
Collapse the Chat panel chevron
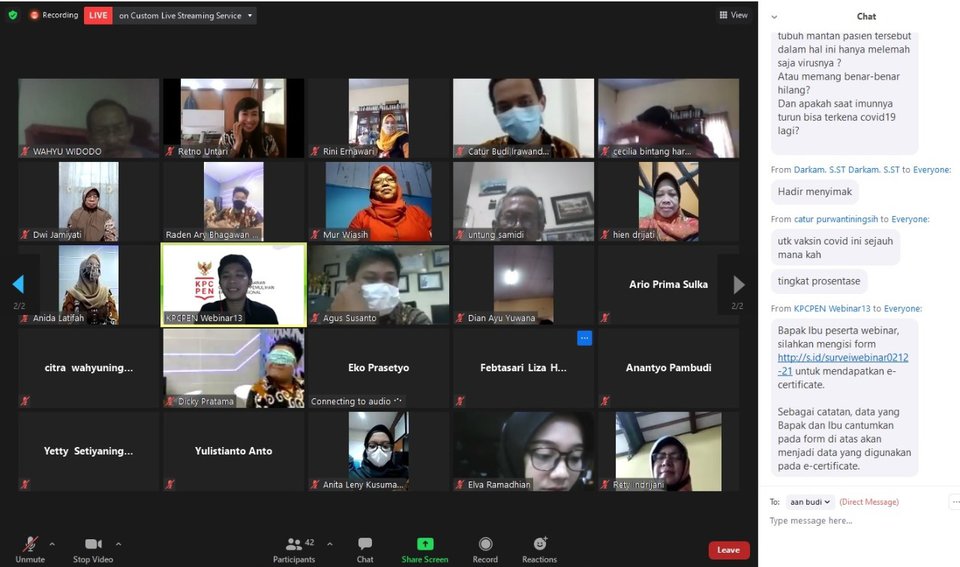point(774,17)
